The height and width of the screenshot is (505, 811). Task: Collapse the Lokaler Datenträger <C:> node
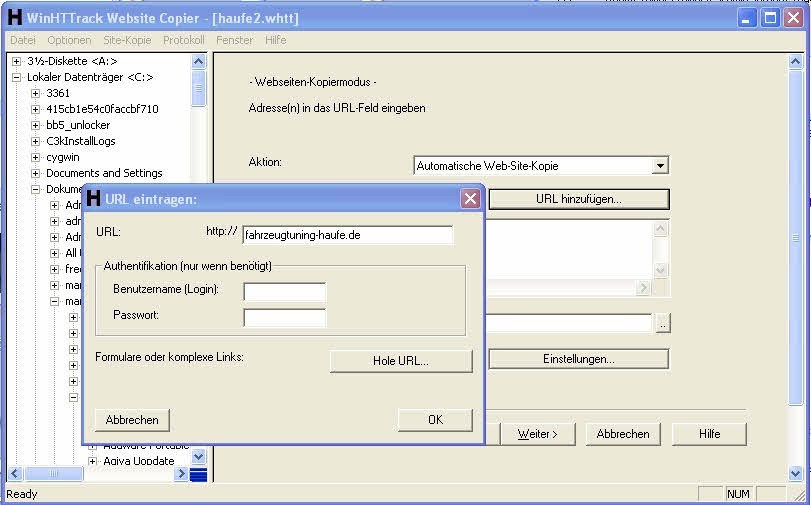click(x=17, y=77)
